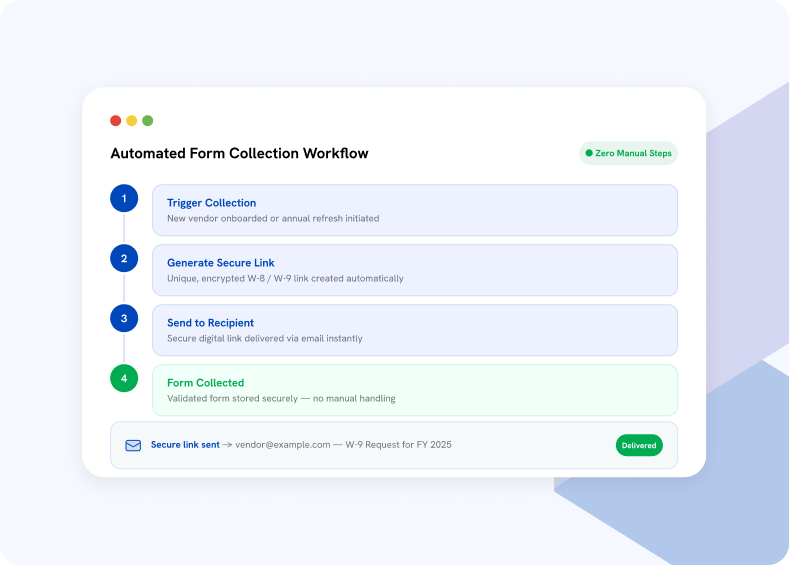Image resolution: width=789 pixels, height=565 pixels.
Task: Click the green dot in Zero Manual Steps badge
Action: coord(589,153)
